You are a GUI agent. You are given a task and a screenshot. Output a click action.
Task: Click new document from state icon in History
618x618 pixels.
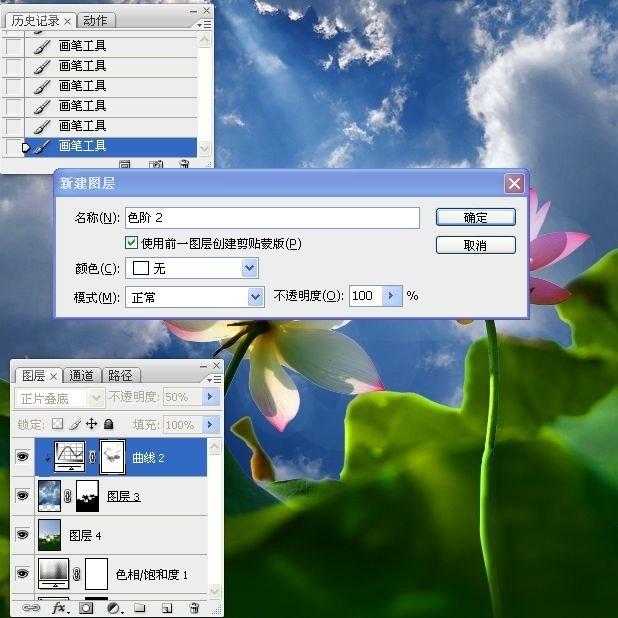point(125,164)
